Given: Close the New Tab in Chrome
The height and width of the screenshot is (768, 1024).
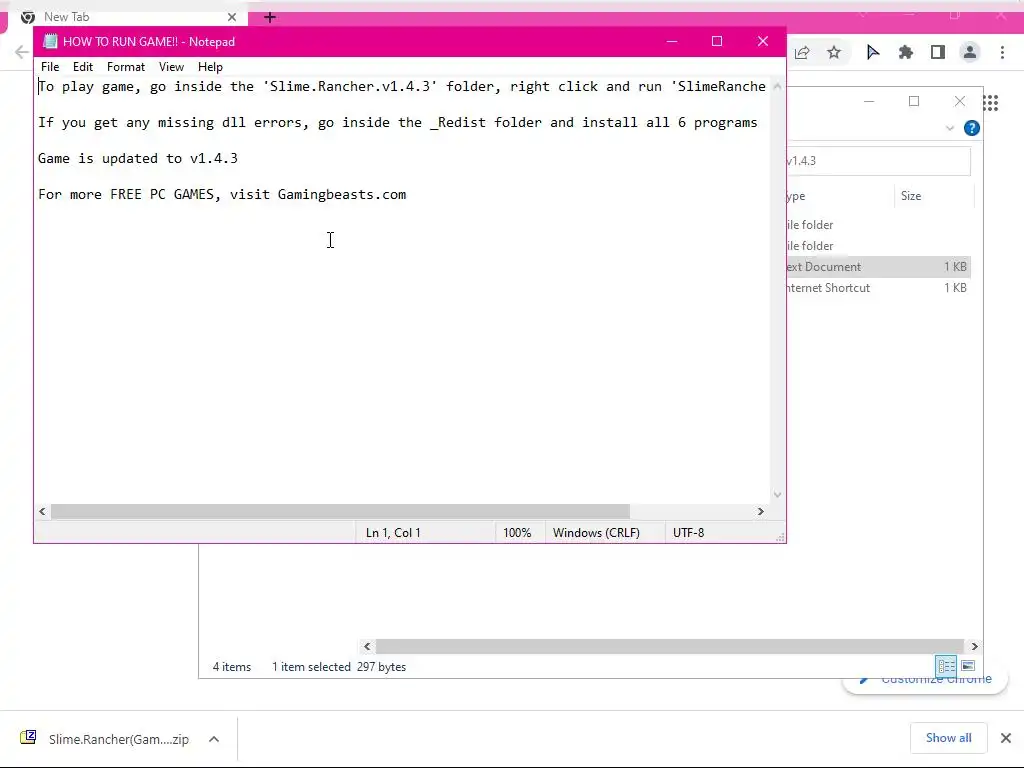Looking at the screenshot, I should pyautogui.click(x=232, y=17).
